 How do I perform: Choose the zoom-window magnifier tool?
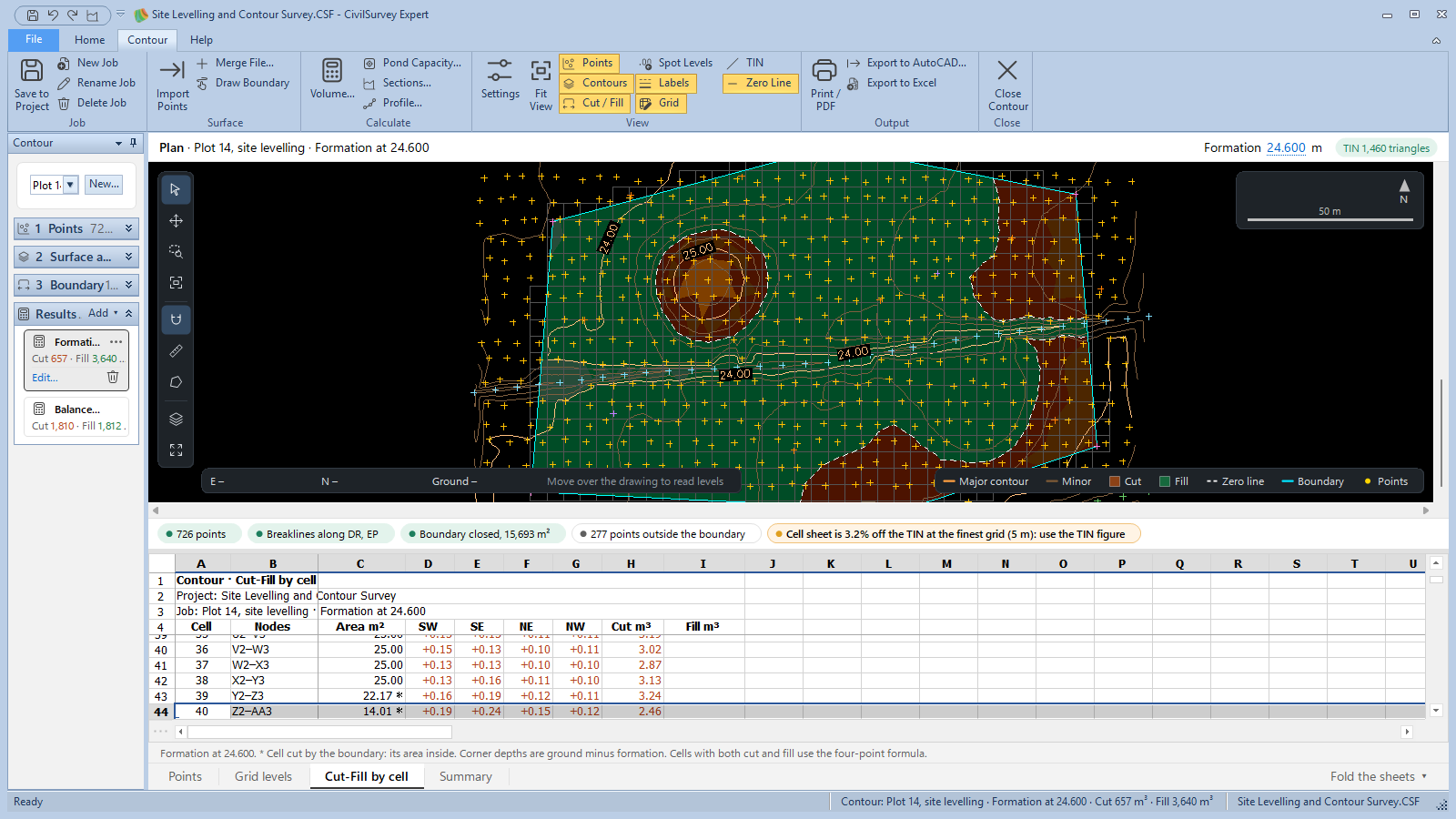pyautogui.click(x=176, y=251)
